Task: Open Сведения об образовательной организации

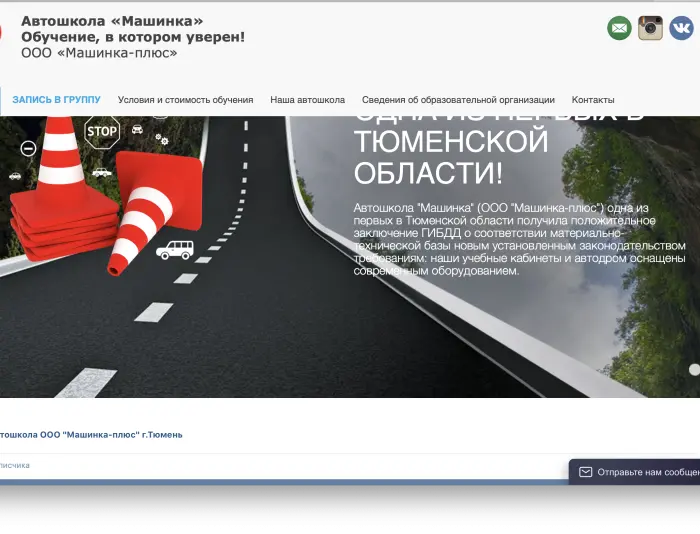Action: (x=458, y=100)
